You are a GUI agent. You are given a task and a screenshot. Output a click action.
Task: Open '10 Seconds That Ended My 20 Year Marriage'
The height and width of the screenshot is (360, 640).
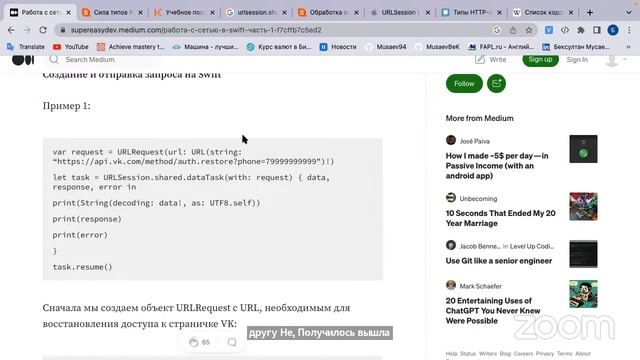click(500, 218)
